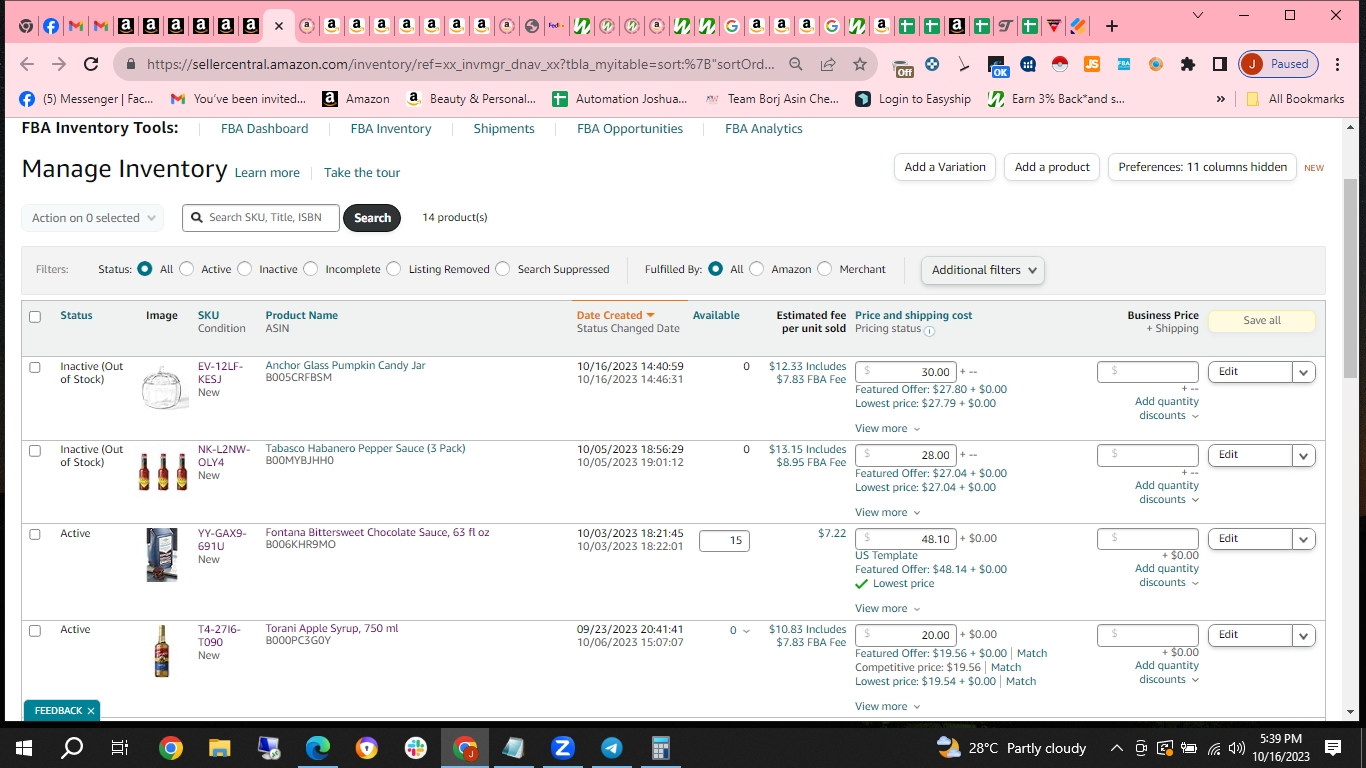
Task: Open Edit dropdown arrow for Torani row
Action: tap(1303, 635)
